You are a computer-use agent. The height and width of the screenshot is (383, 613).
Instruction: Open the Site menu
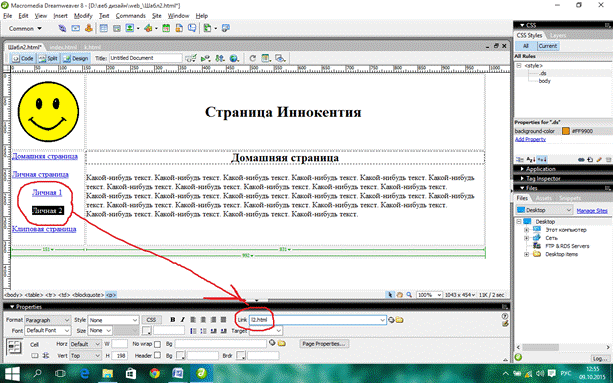pos(157,16)
